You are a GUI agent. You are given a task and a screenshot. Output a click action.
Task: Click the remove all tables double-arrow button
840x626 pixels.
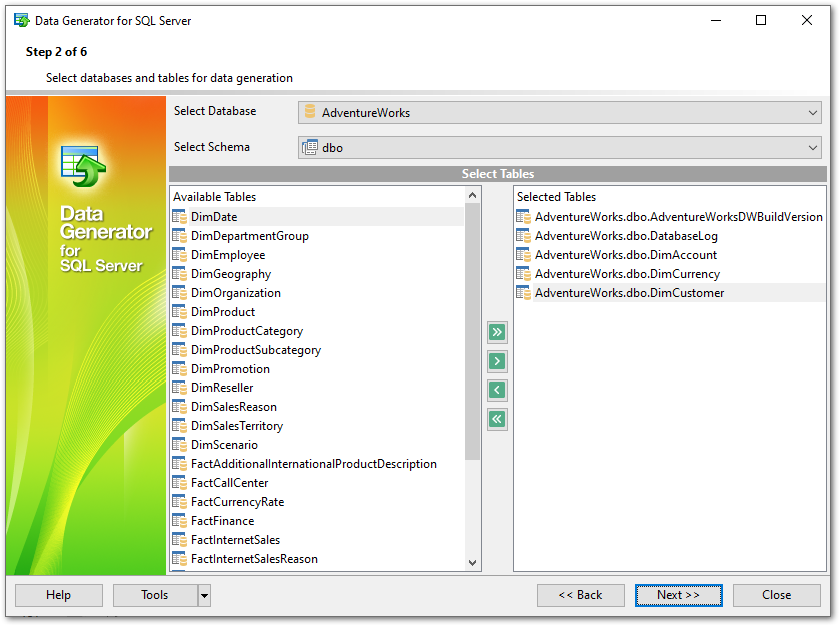pos(497,419)
